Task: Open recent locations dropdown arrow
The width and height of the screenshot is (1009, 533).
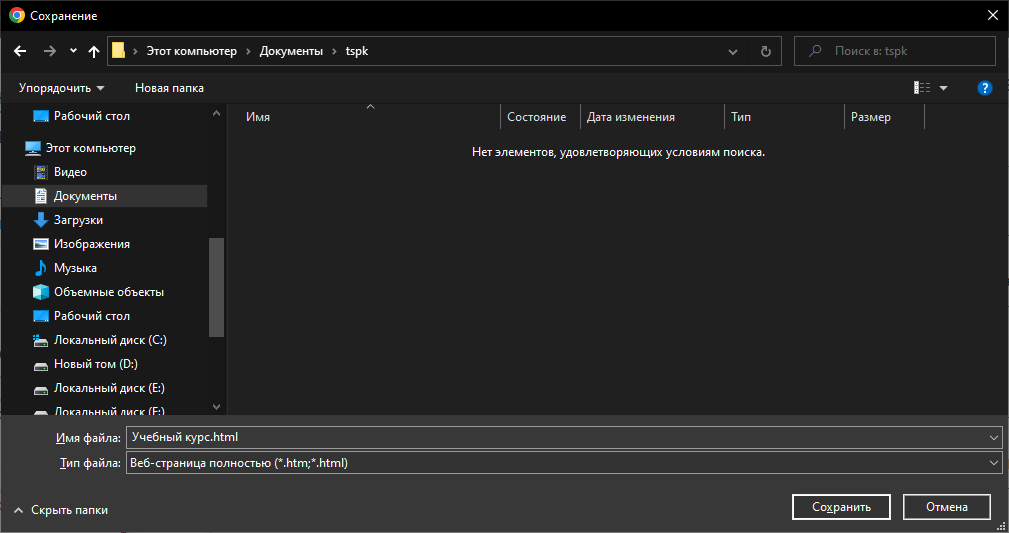Action: pyautogui.click(x=74, y=51)
